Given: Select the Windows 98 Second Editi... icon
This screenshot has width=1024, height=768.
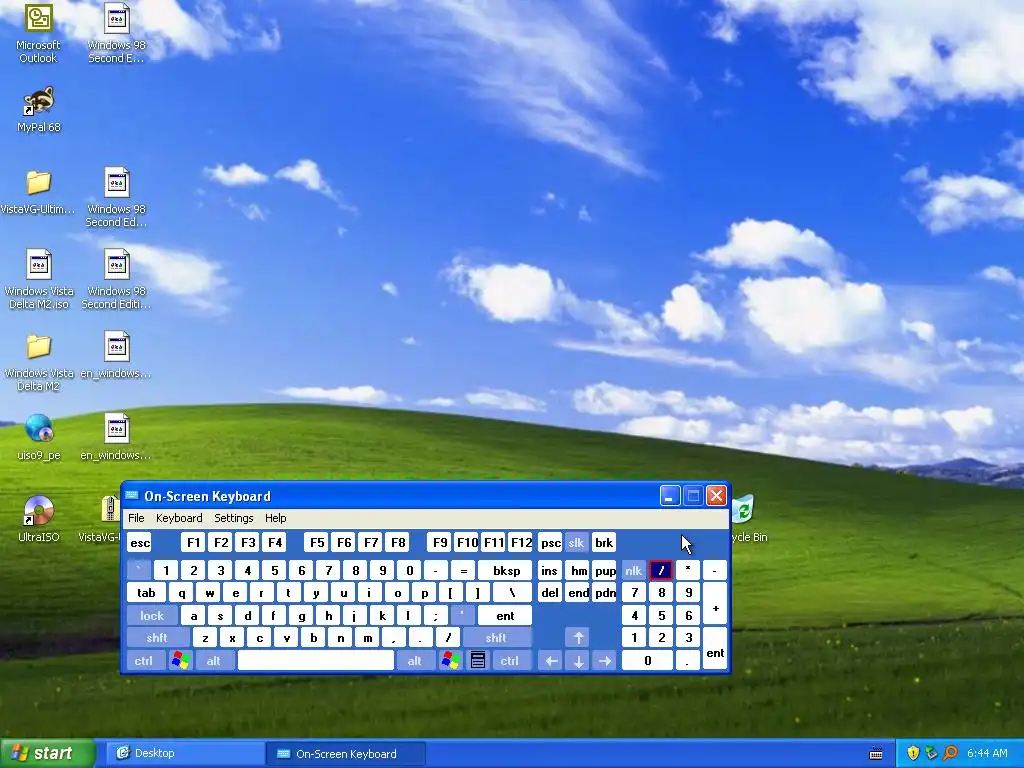Looking at the screenshot, I should [117, 279].
